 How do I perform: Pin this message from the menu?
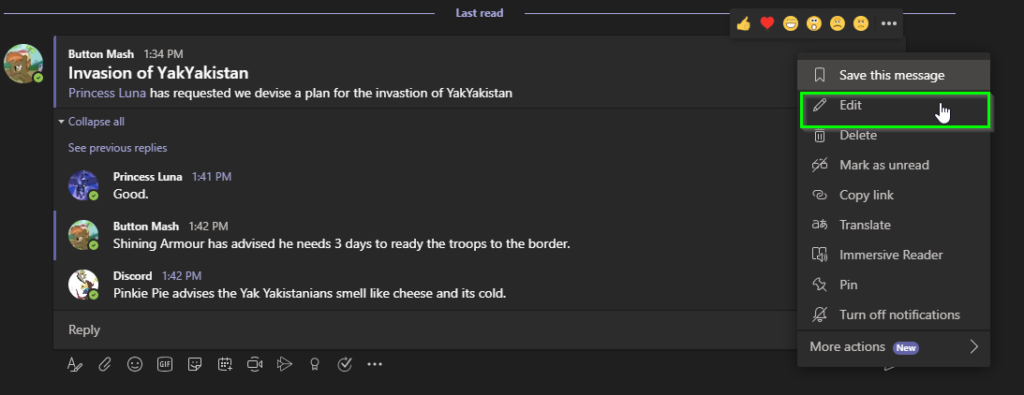(893, 285)
